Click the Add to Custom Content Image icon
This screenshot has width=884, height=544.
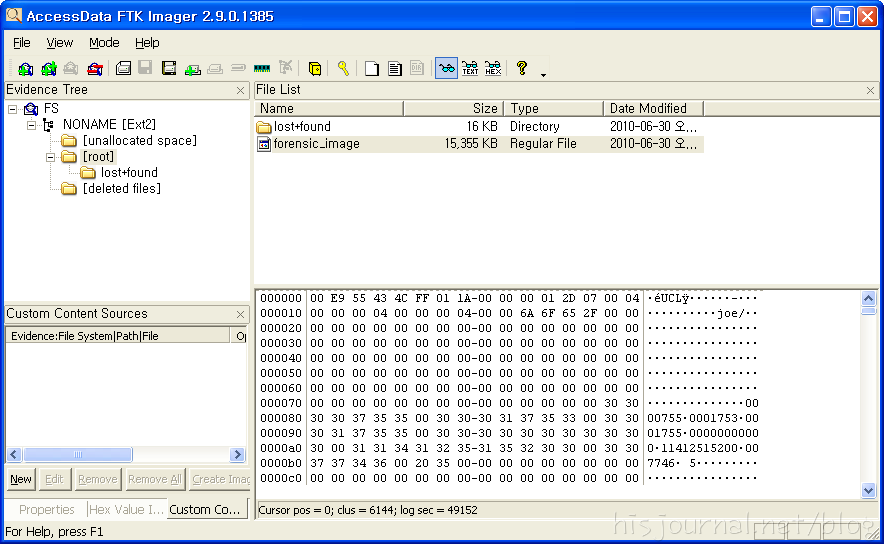[x=192, y=69]
